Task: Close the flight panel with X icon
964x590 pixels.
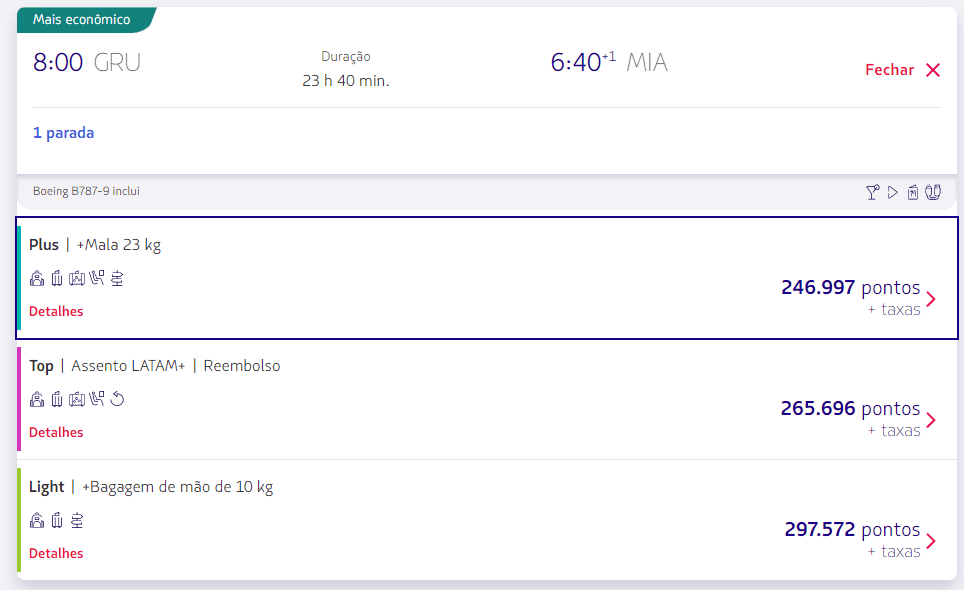Action: coord(933,70)
